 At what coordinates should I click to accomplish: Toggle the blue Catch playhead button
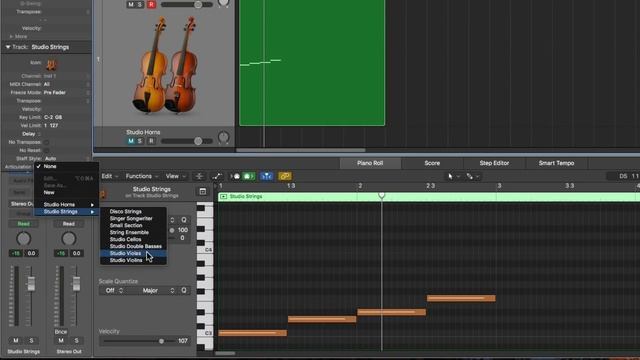[x=267, y=176]
